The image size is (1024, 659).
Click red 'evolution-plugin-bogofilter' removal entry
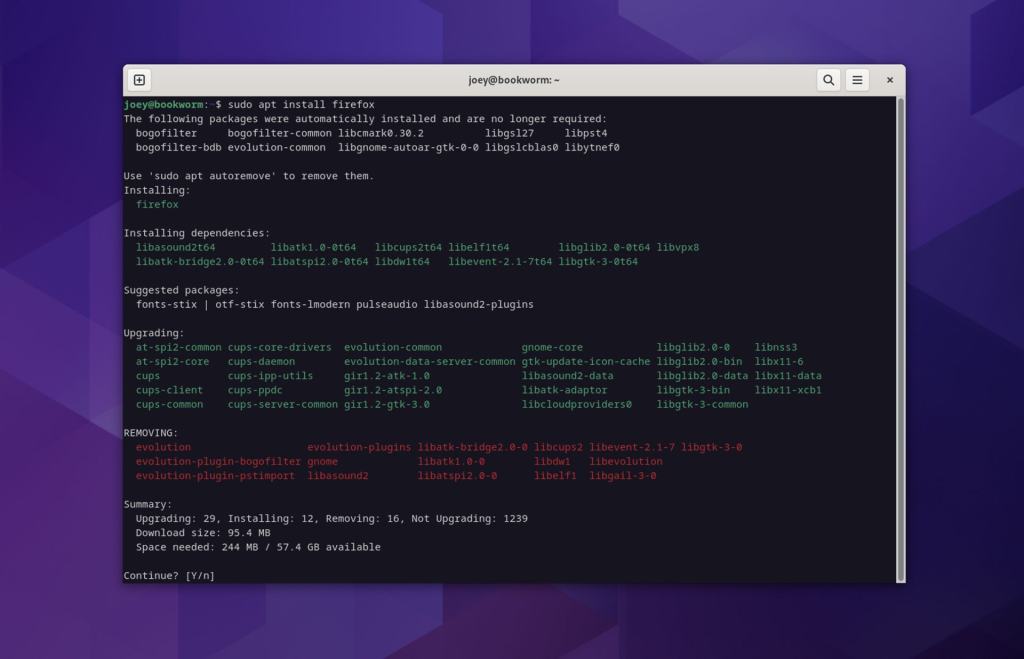(x=218, y=462)
